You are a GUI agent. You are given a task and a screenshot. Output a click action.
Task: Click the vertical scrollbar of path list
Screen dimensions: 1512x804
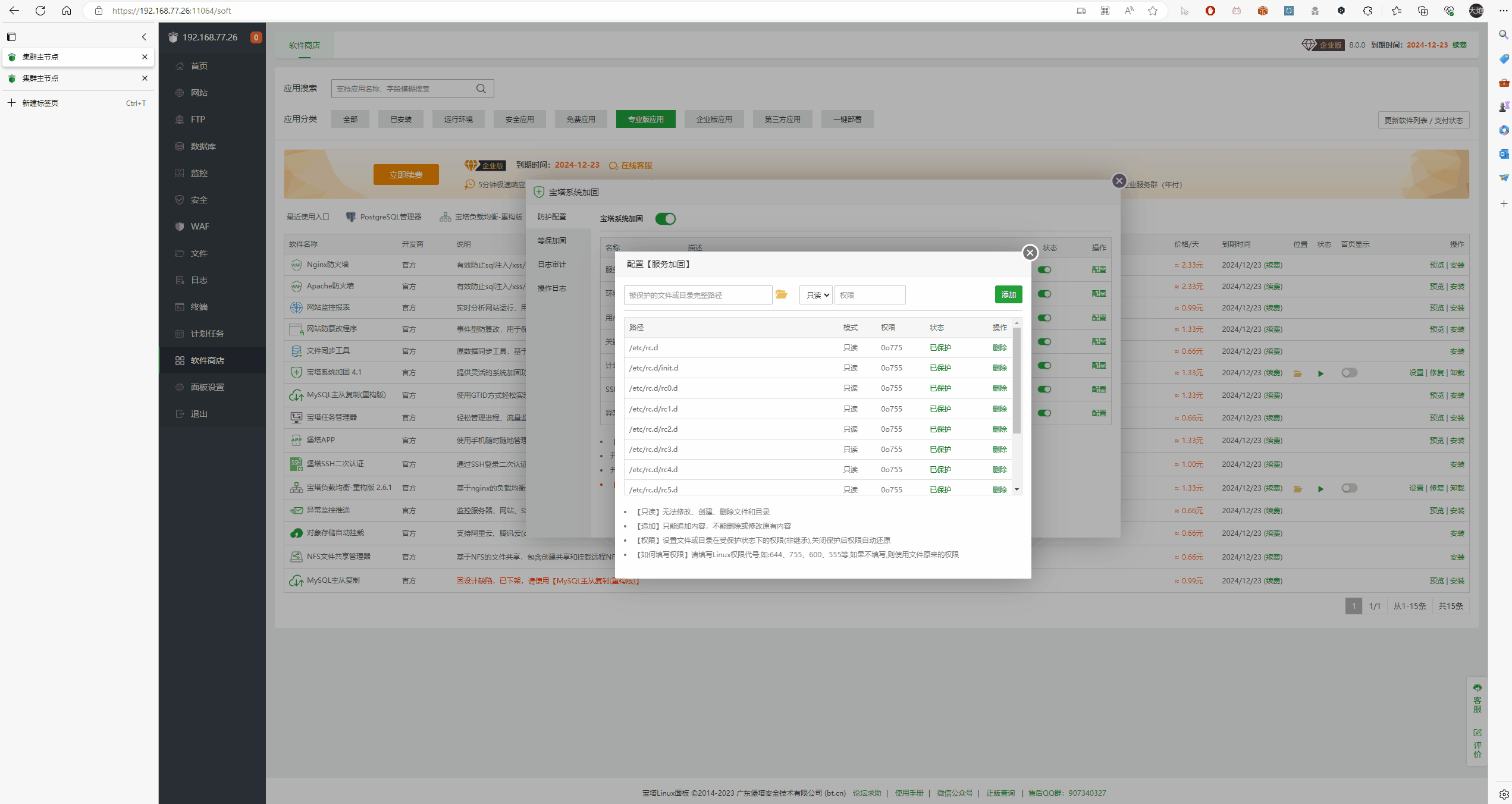[x=1017, y=381]
